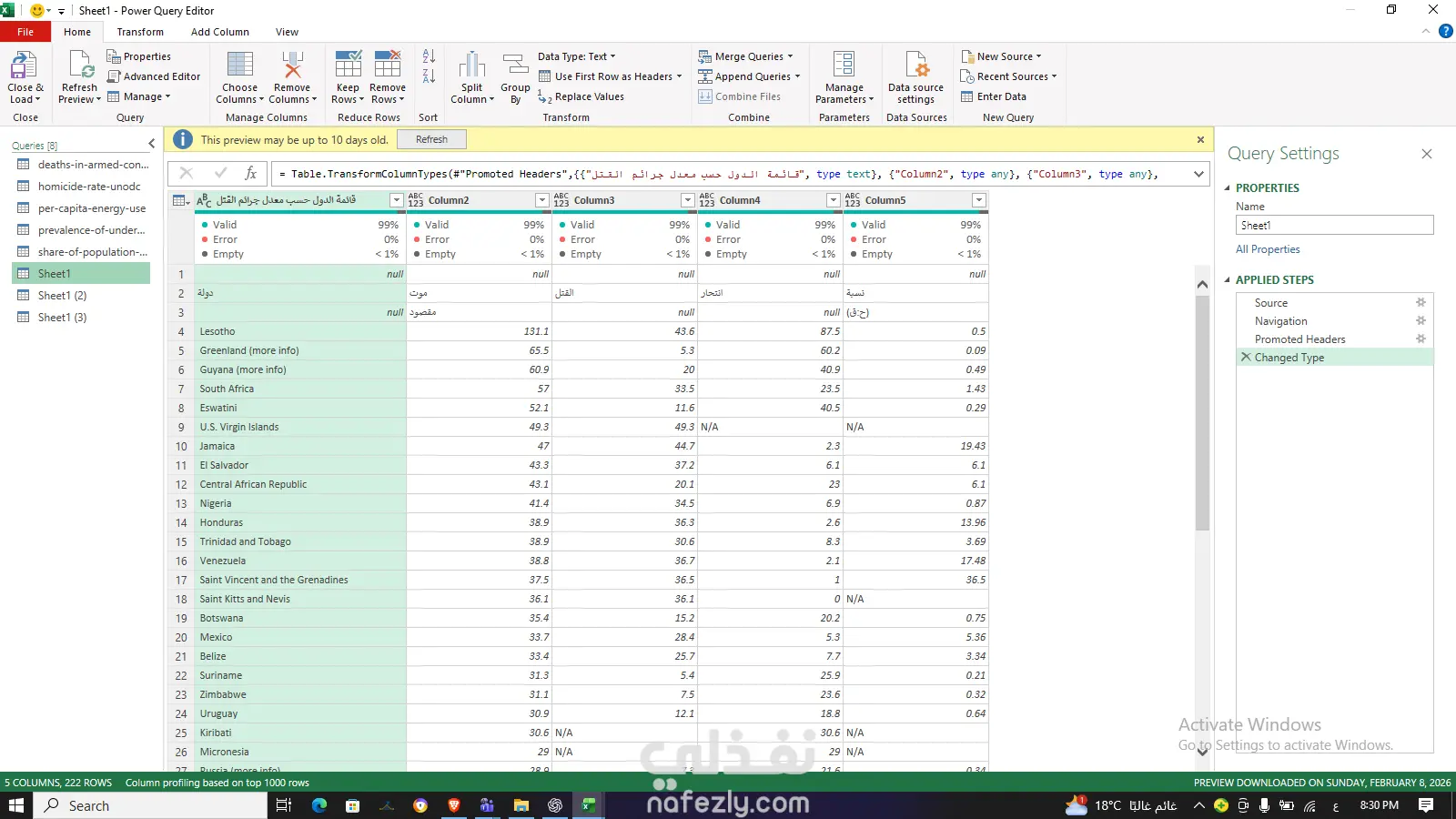Switch to the Transform ribbon tab
The height and width of the screenshot is (819, 1456).
tap(140, 32)
